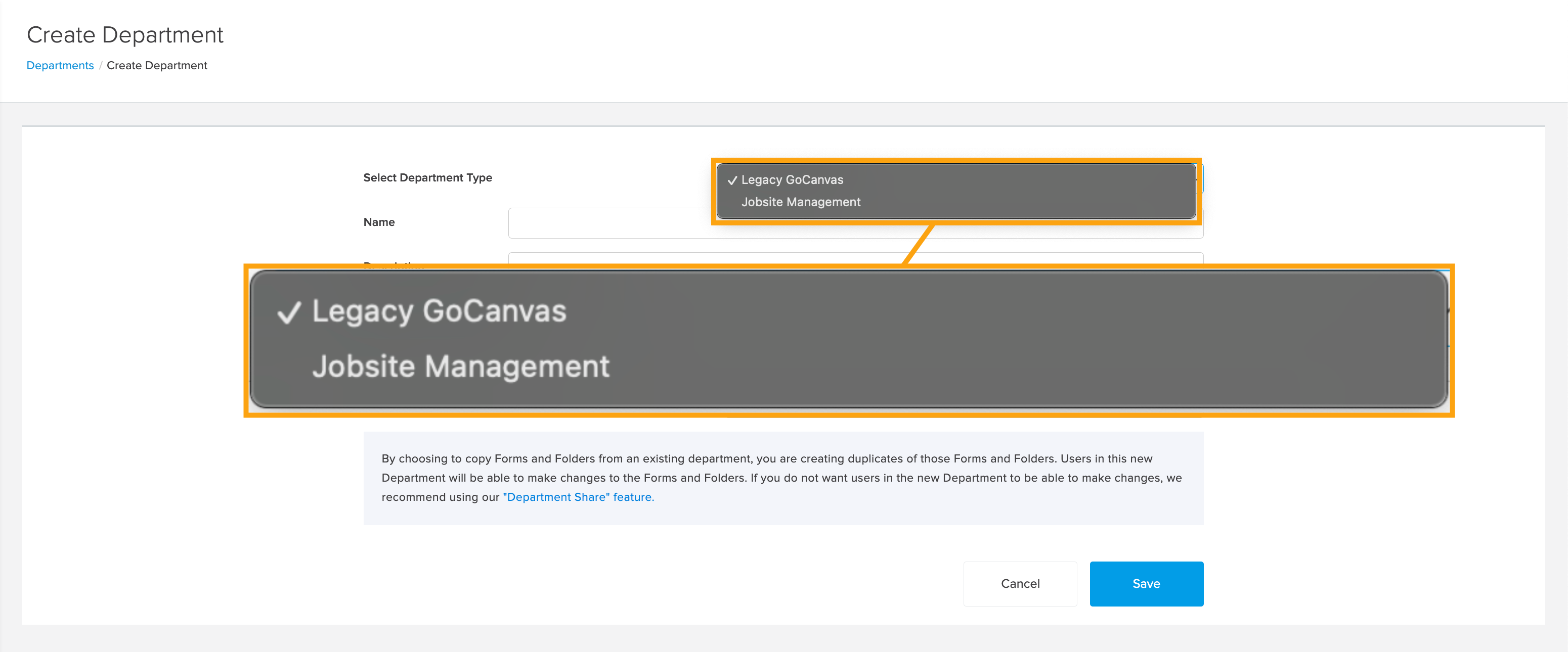Open the "Department Share" feature link
1568x652 pixels.
(578, 497)
